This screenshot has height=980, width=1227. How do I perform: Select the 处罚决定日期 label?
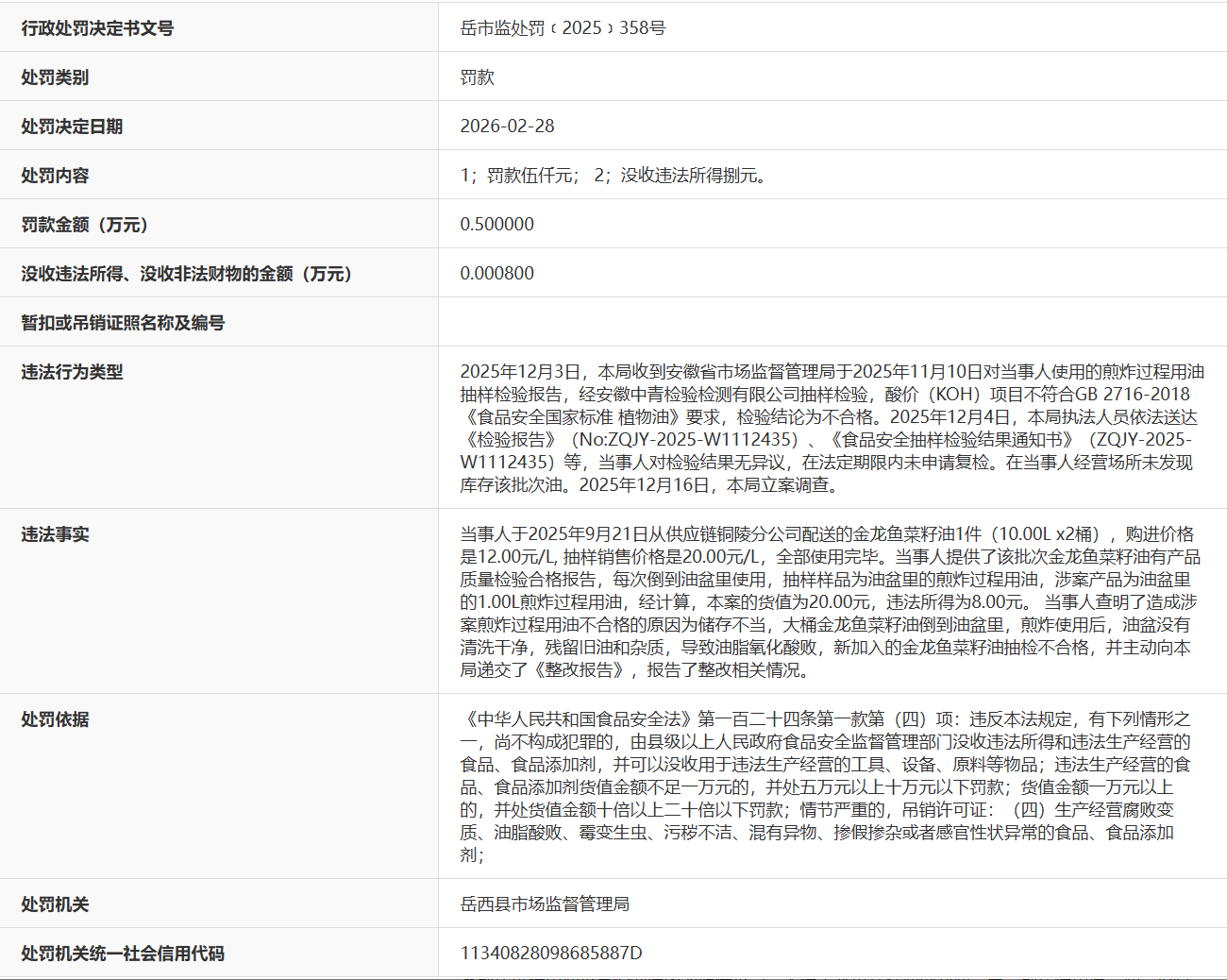pos(72,127)
